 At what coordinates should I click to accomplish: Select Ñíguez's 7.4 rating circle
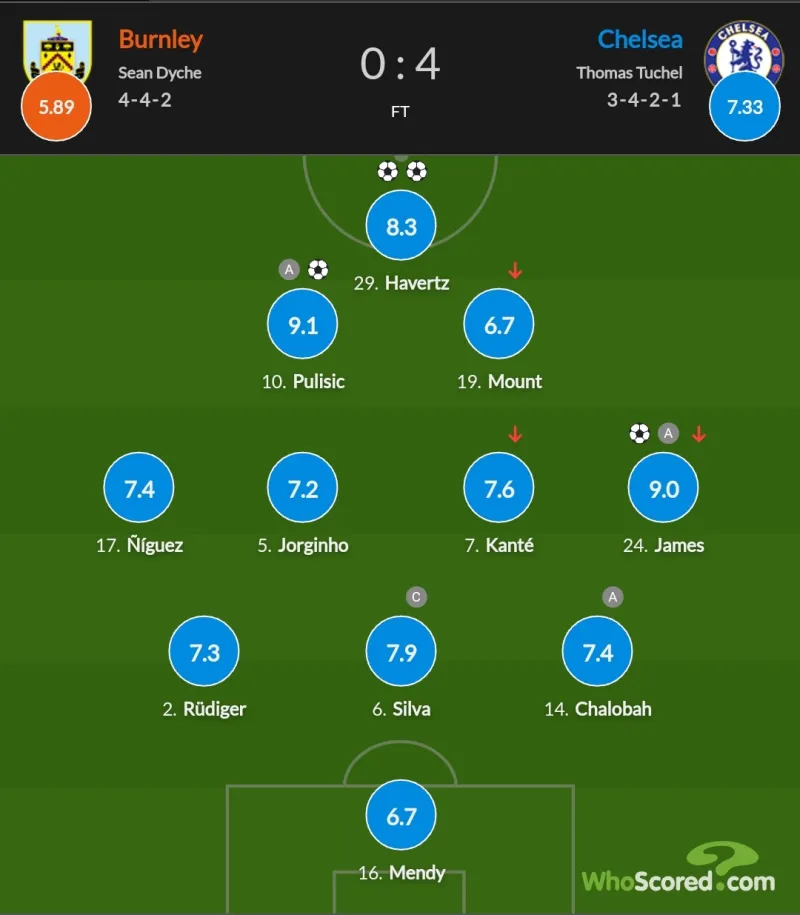(139, 489)
